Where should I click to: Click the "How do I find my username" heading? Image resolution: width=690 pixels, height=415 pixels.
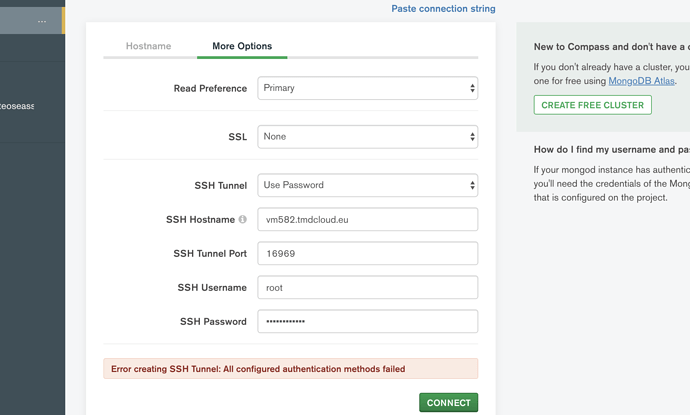pyautogui.click(x=610, y=150)
